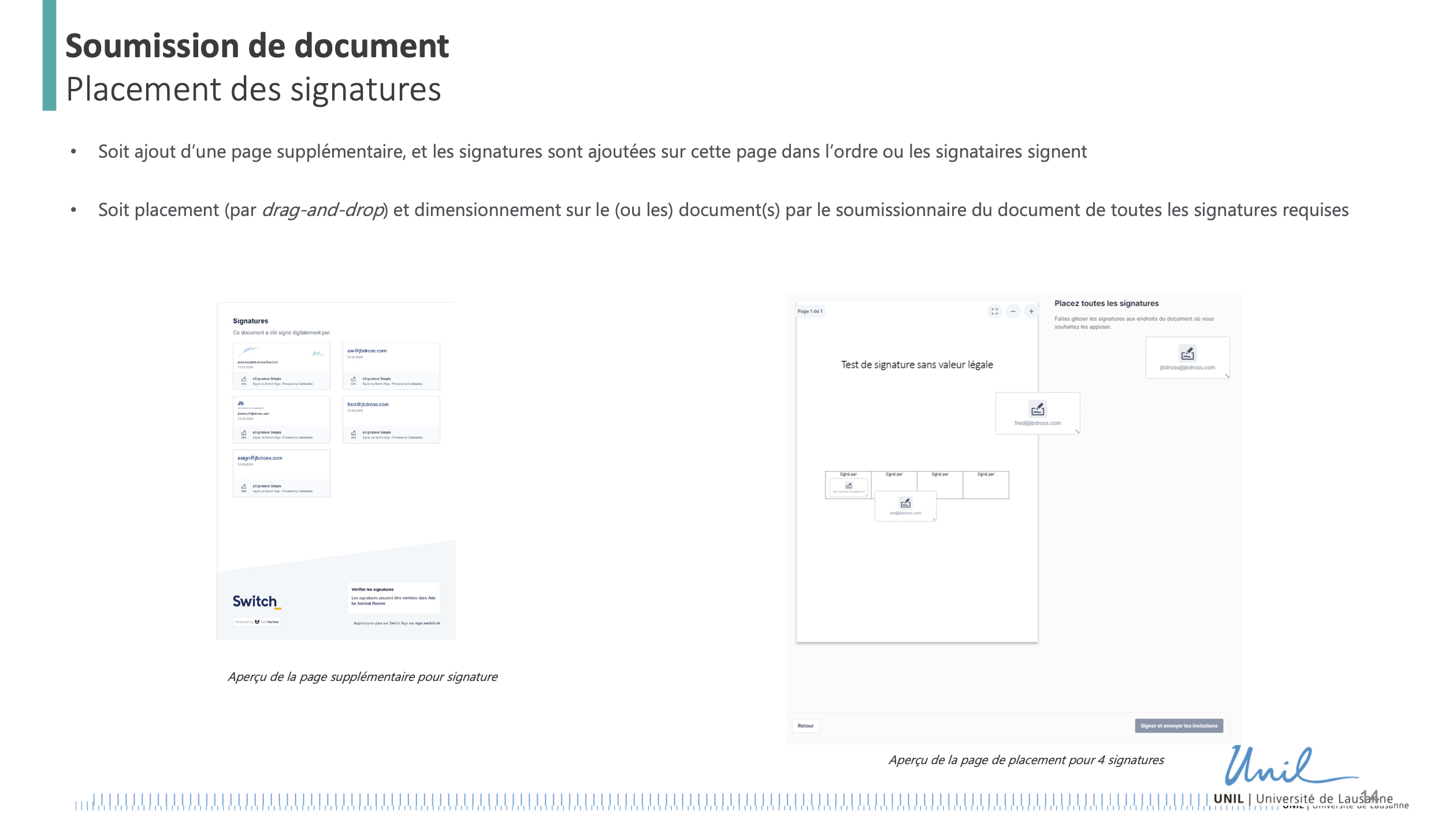Click the Switch logo on the signature page

[x=256, y=601]
